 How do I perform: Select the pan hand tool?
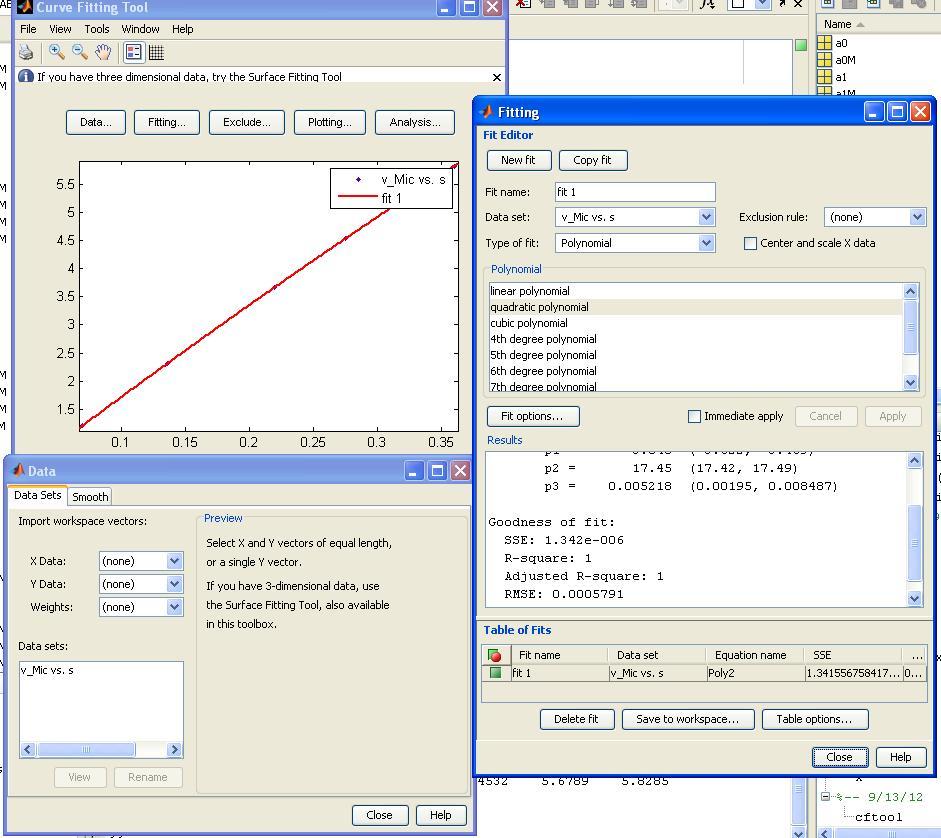tap(103, 52)
